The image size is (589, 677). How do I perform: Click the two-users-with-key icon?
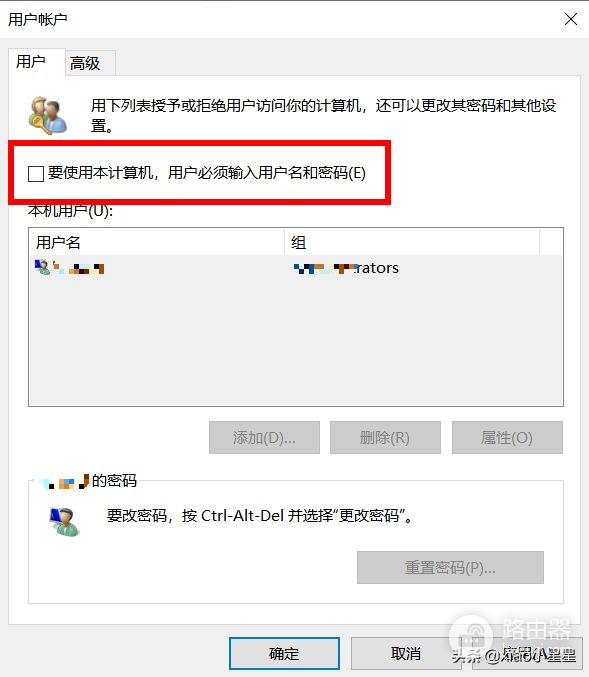48,115
